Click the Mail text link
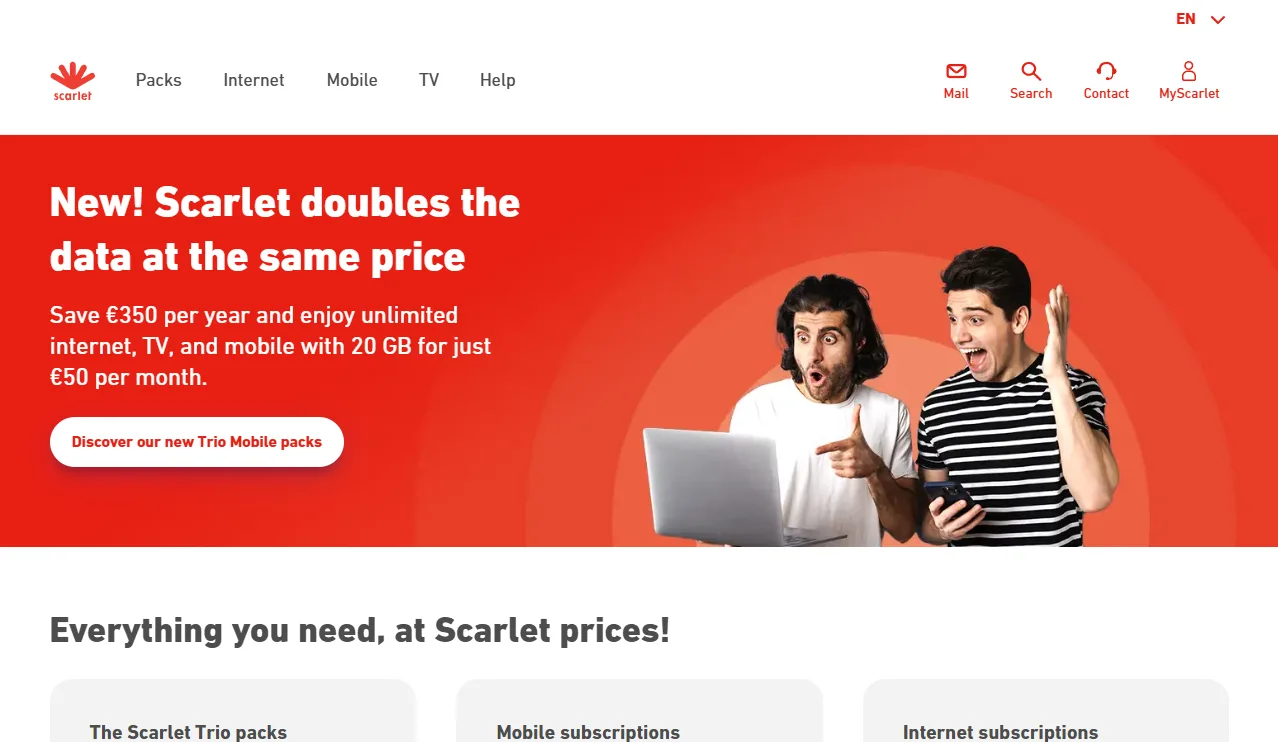1278x742 pixels. point(956,93)
